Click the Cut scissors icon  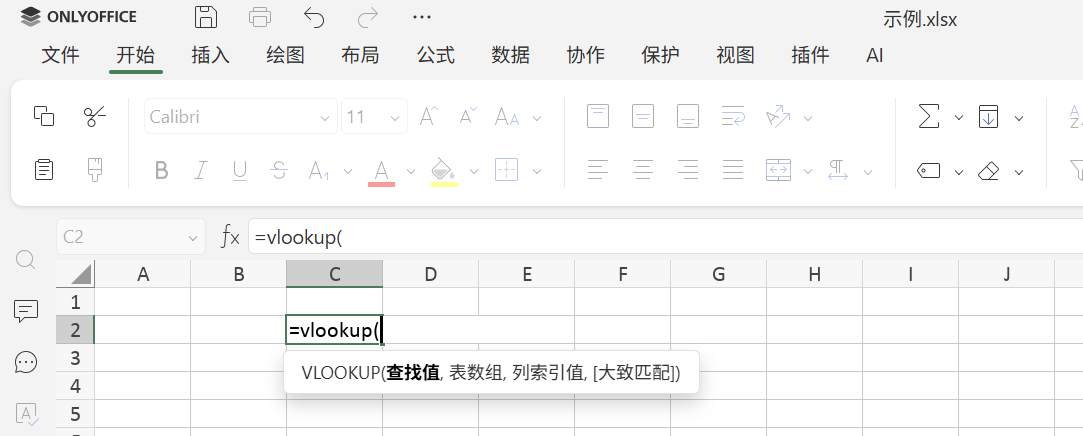[x=95, y=117]
